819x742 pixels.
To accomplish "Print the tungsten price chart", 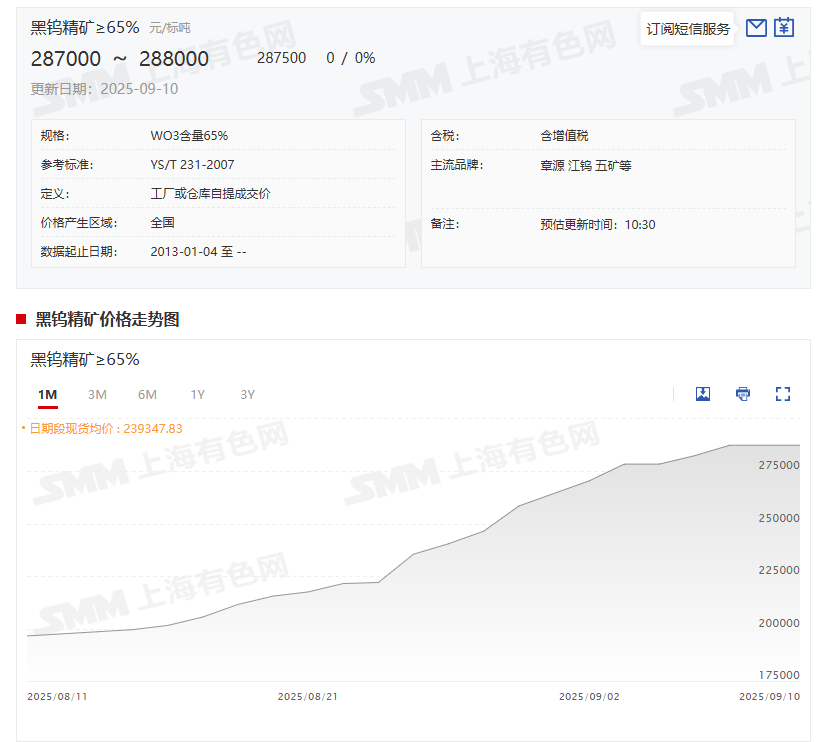I will coord(743,394).
